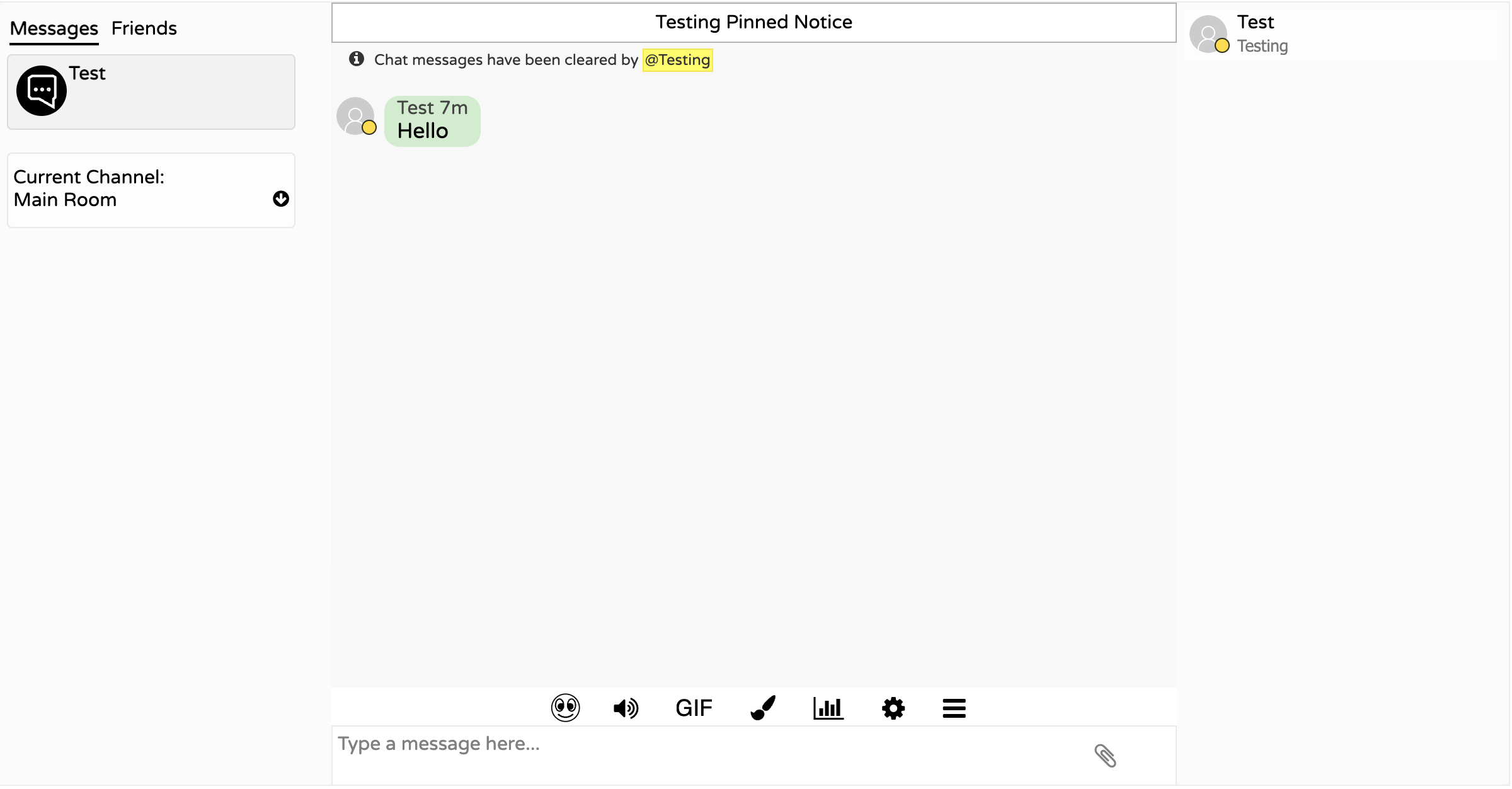This screenshot has height=789, width=1512.
Task: Open the hamburger menu icon
Action: [x=954, y=708]
